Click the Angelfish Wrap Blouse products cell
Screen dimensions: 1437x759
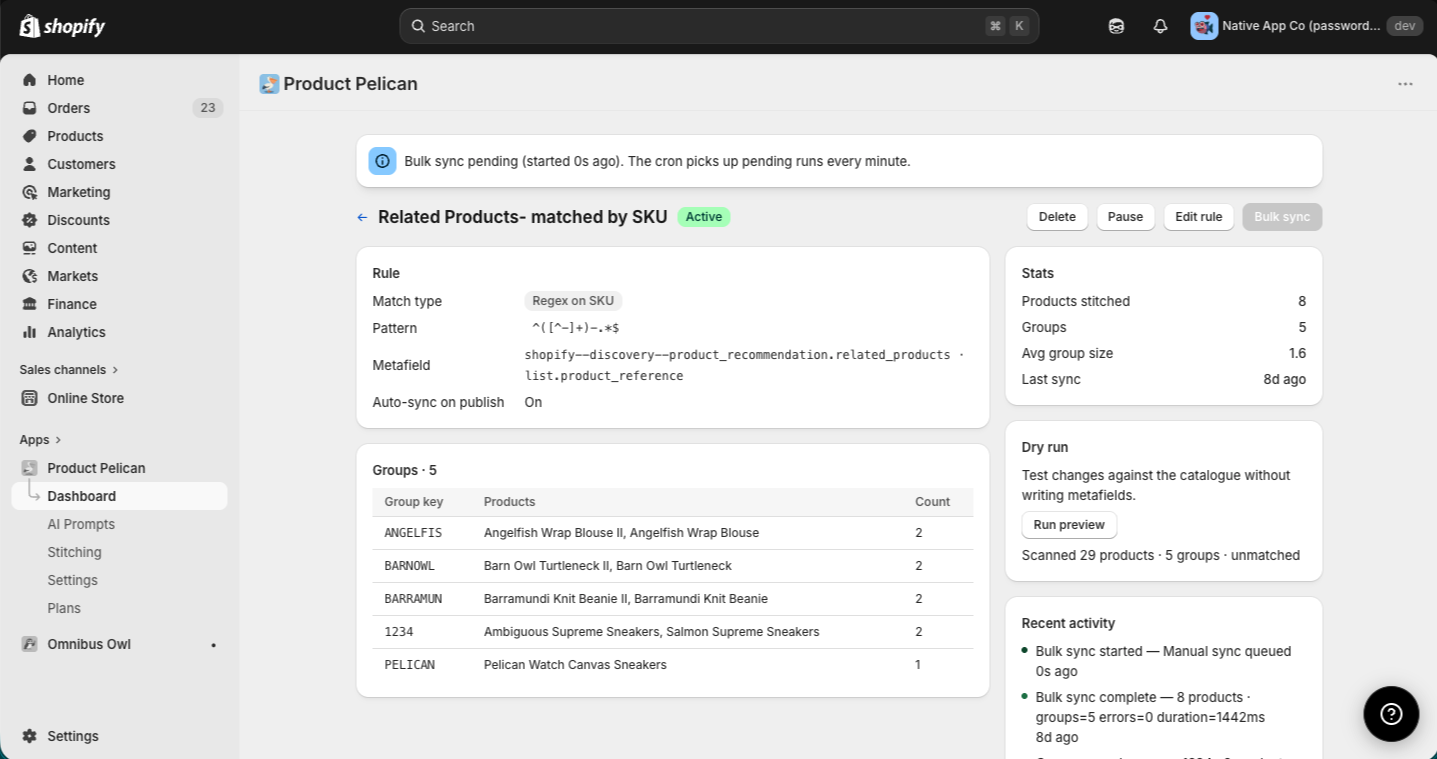621,533
